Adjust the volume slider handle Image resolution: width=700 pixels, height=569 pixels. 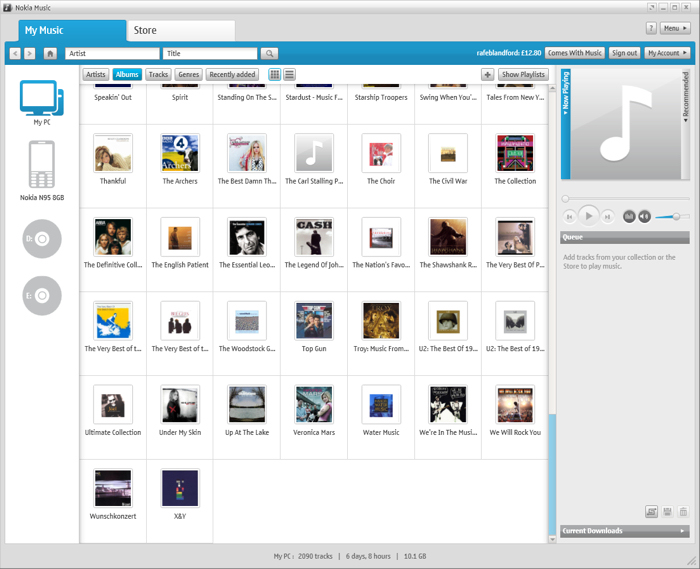click(x=676, y=216)
